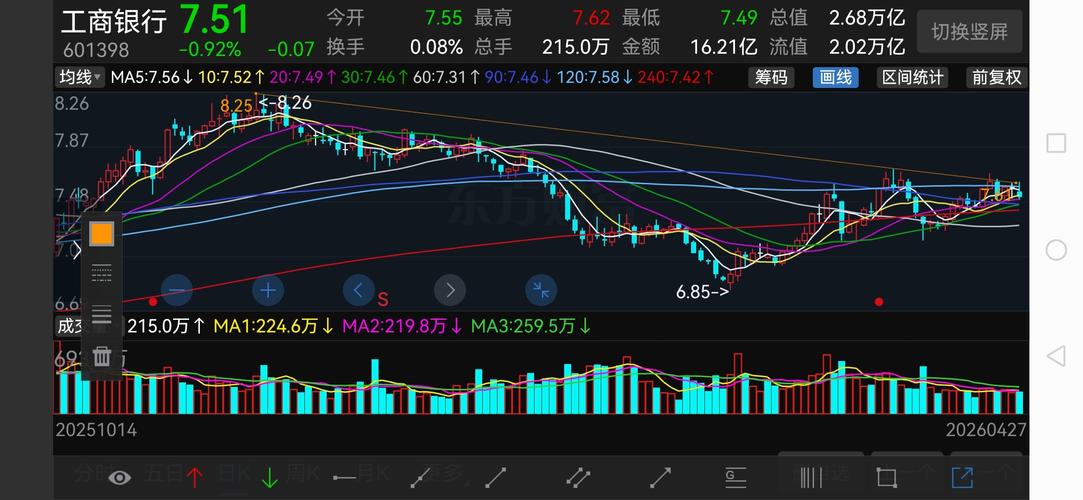Tap the MA3:259.5万 volume average

pyautogui.click(x=531, y=326)
